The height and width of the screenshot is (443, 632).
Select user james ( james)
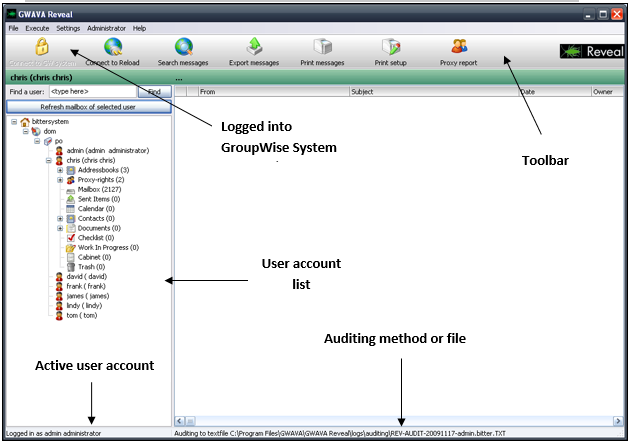tap(87, 296)
